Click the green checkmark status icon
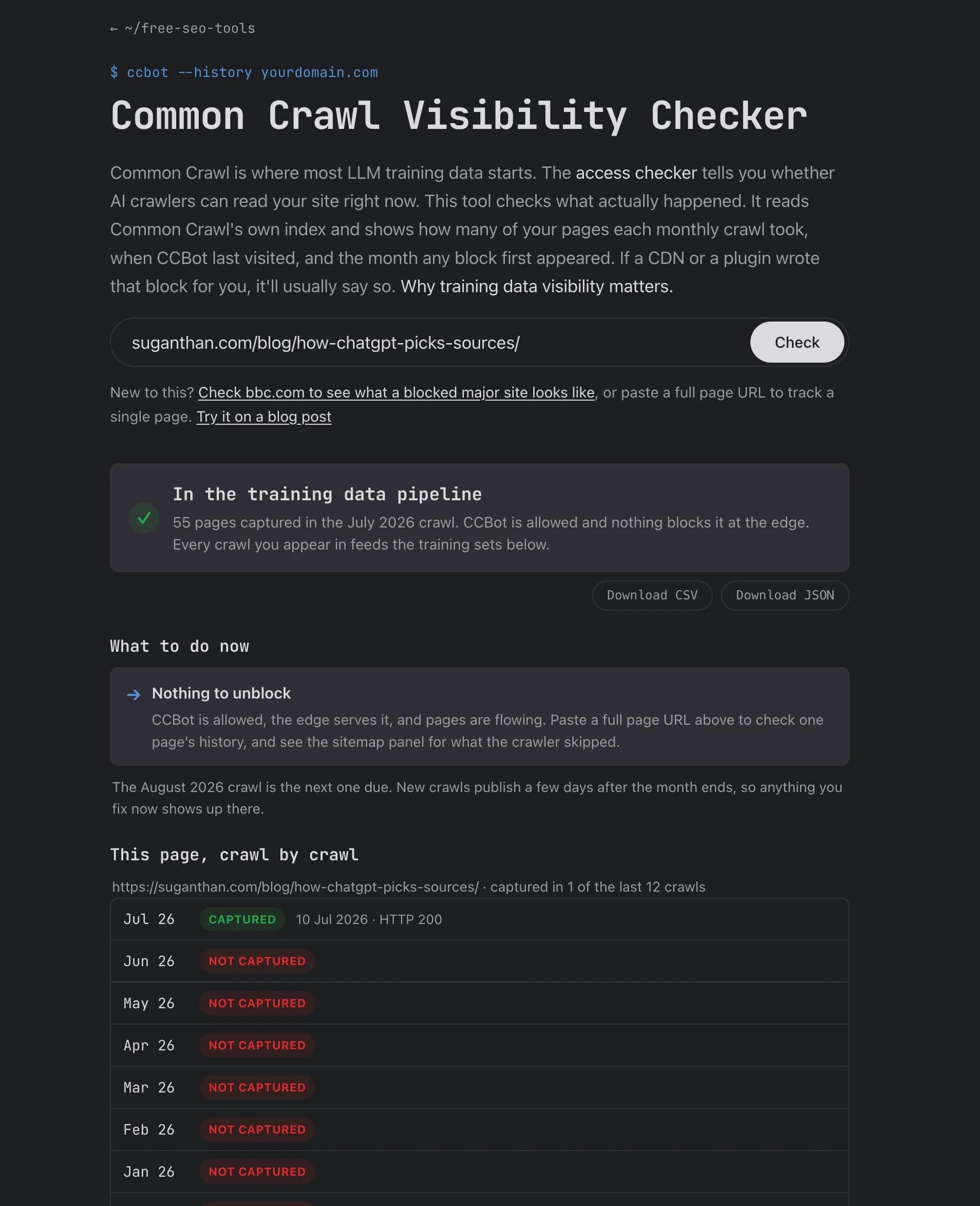980x1206 pixels. click(x=144, y=518)
